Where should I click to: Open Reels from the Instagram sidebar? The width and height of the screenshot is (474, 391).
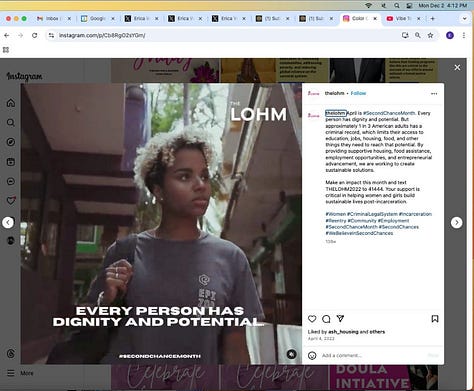coord(11,162)
